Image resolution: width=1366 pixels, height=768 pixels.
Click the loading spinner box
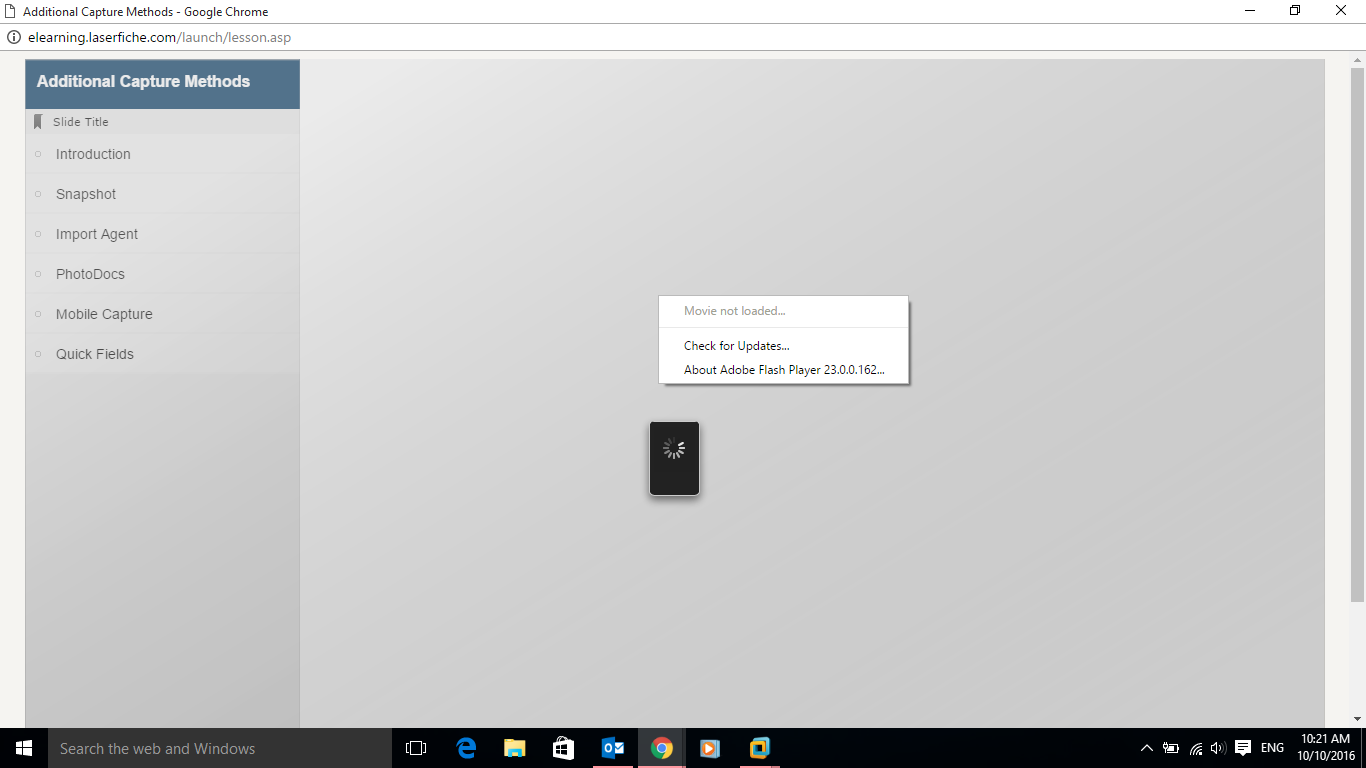pos(674,458)
